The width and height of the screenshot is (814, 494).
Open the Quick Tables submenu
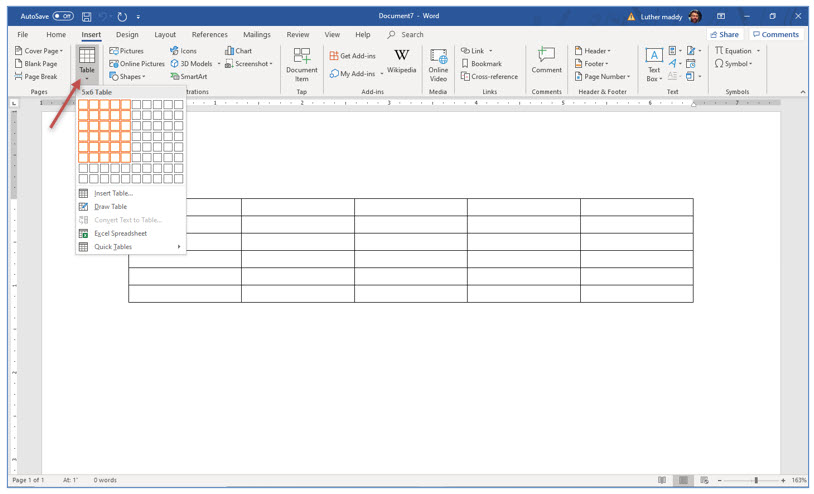[x=130, y=247]
